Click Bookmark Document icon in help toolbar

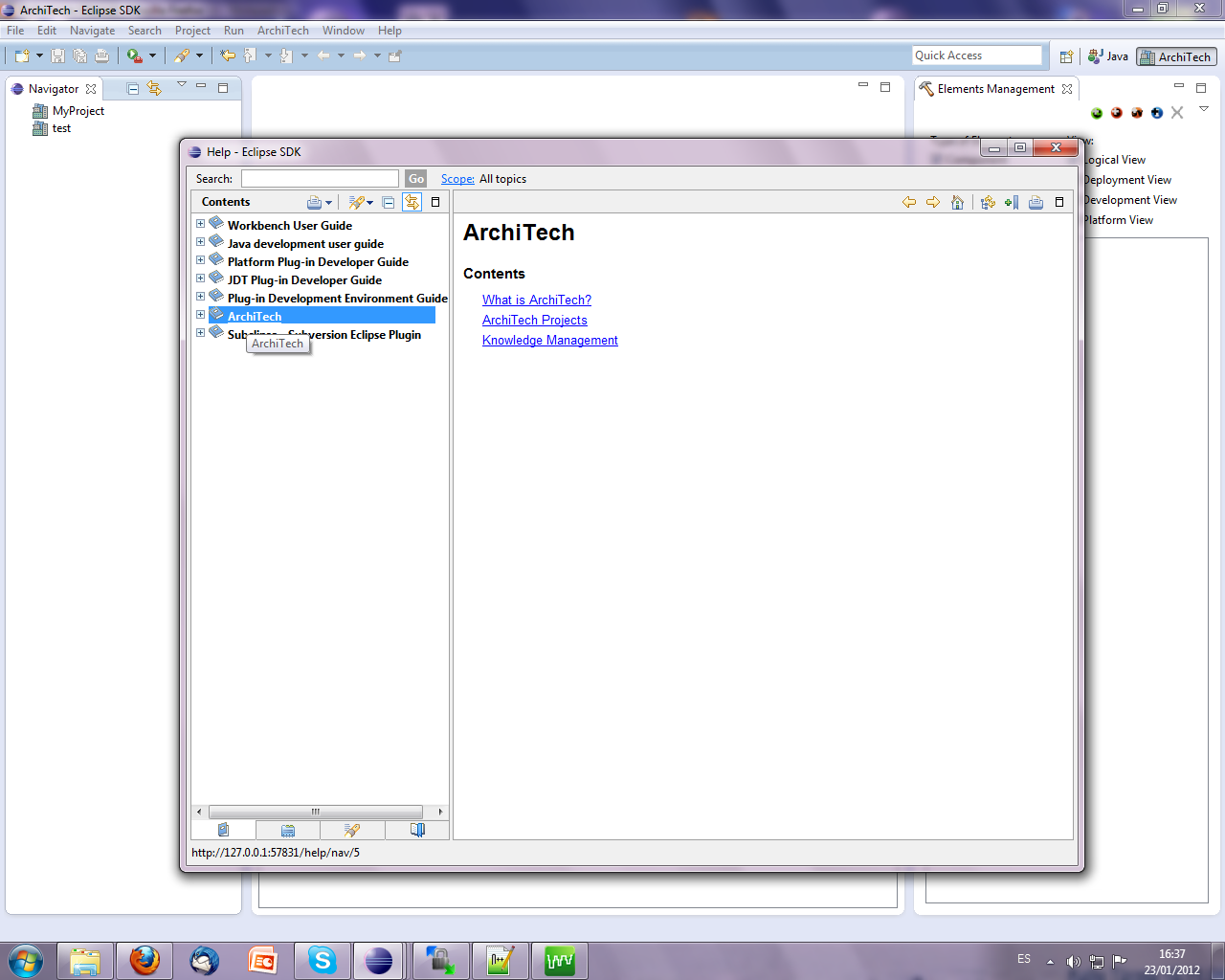click(x=1012, y=202)
